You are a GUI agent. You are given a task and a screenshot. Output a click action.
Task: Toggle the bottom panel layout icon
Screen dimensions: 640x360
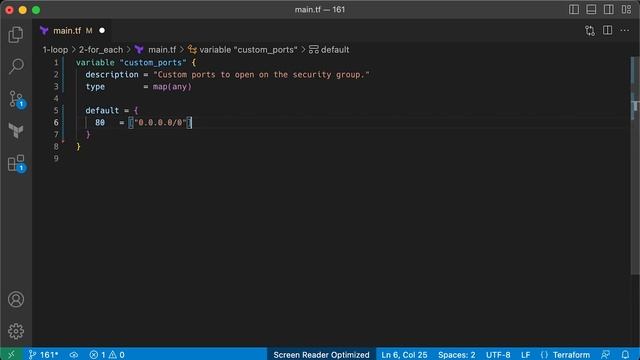[591, 9]
